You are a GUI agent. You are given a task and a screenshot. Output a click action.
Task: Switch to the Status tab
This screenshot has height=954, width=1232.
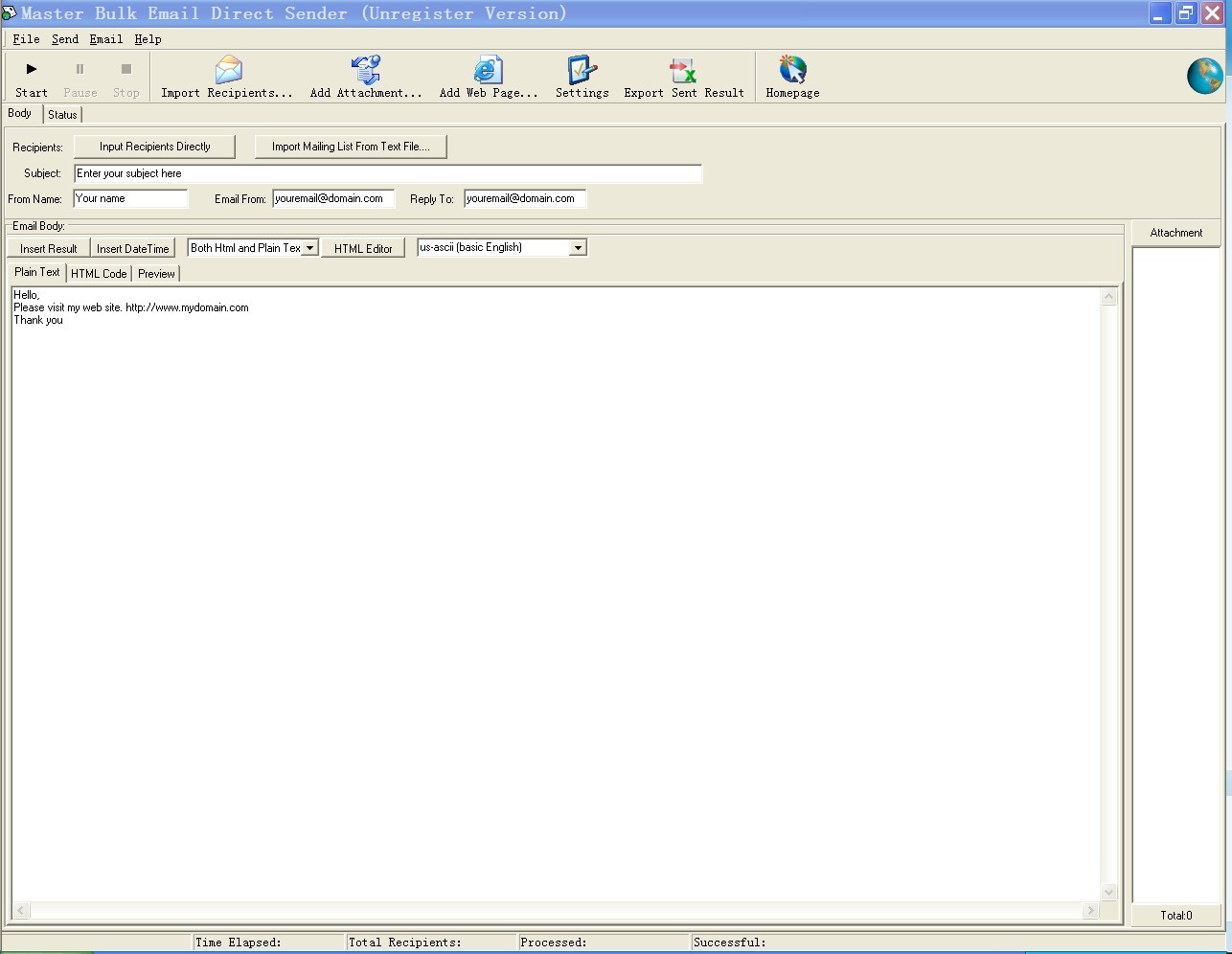pos(62,115)
